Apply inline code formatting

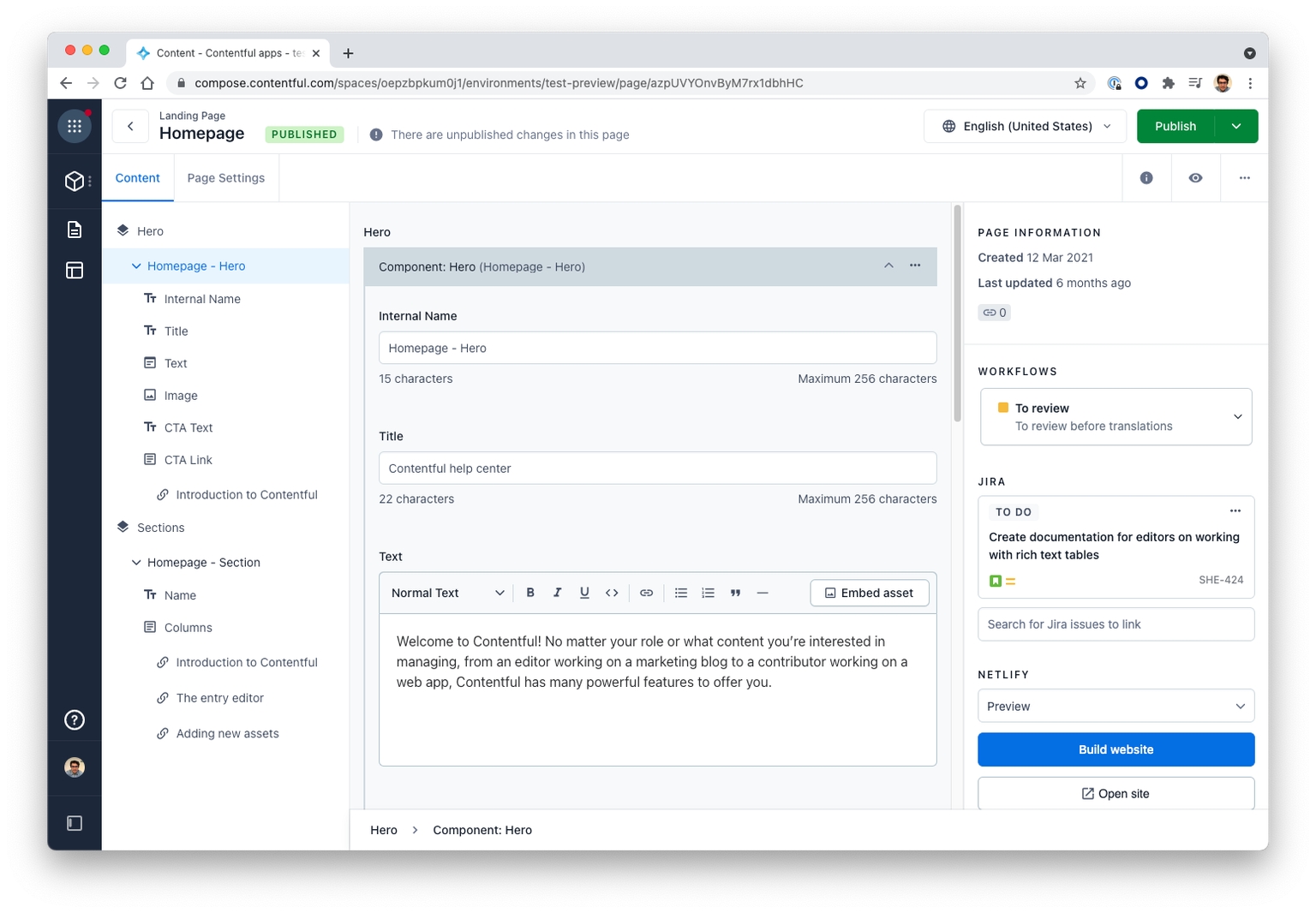point(612,593)
